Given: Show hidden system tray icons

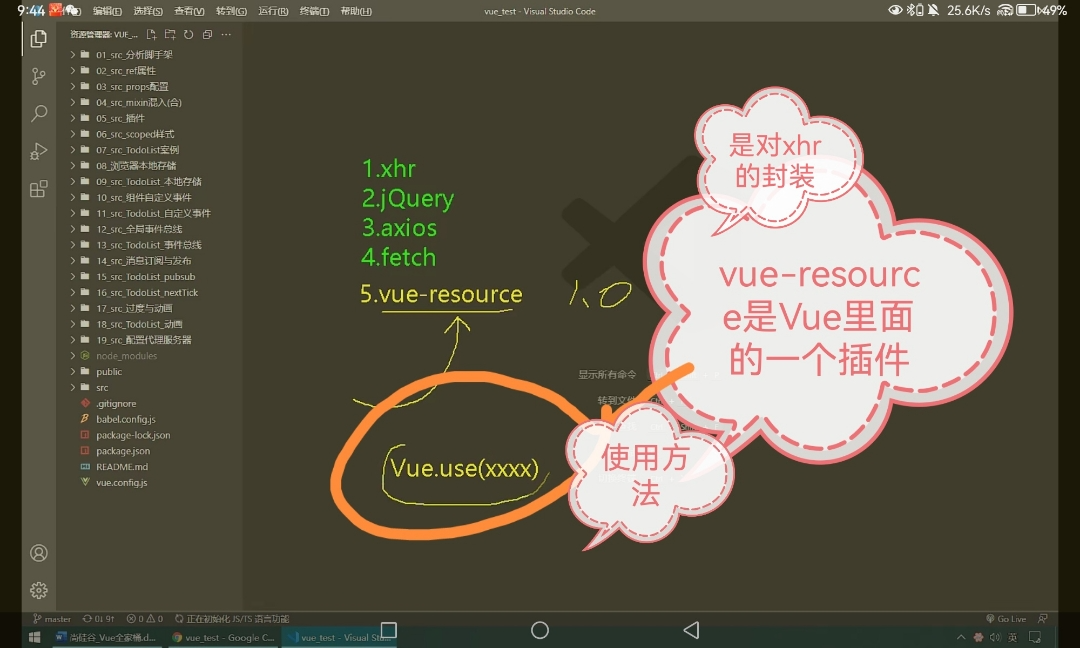Looking at the screenshot, I should coord(961,638).
